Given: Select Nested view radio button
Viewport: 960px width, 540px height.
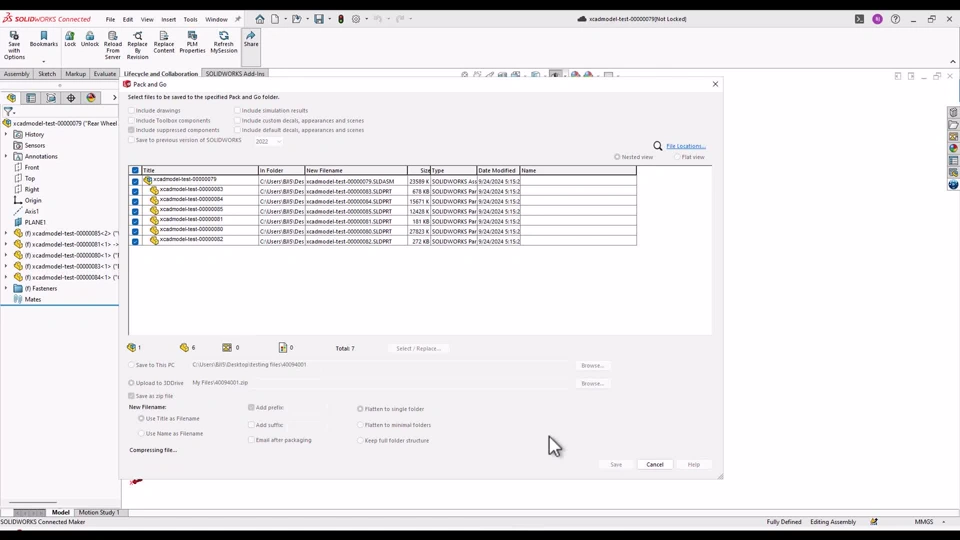Looking at the screenshot, I should (617, 157).
